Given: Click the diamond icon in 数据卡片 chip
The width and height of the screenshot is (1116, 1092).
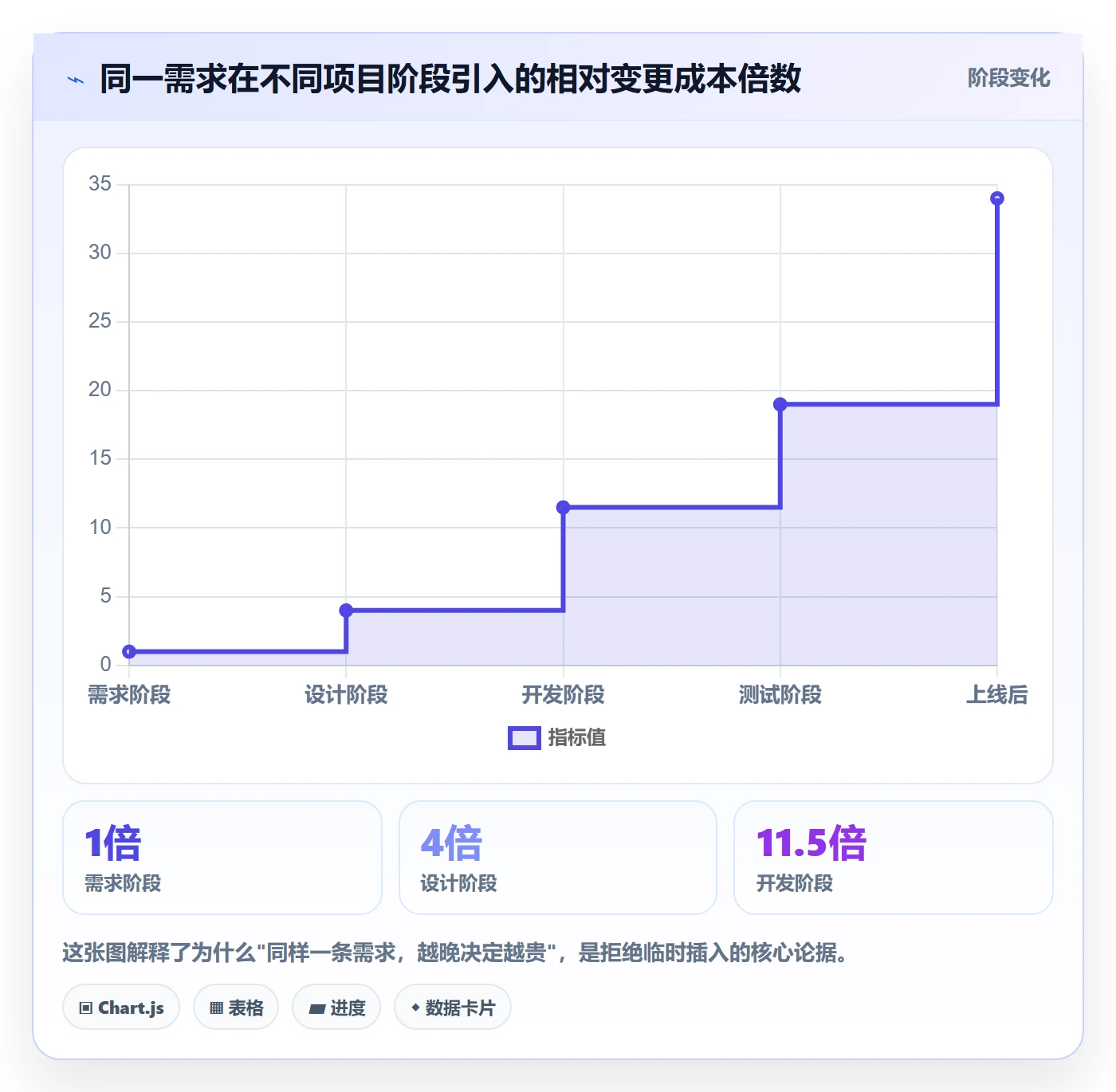Looking at the screenshot, I should tap(415, 1008).
